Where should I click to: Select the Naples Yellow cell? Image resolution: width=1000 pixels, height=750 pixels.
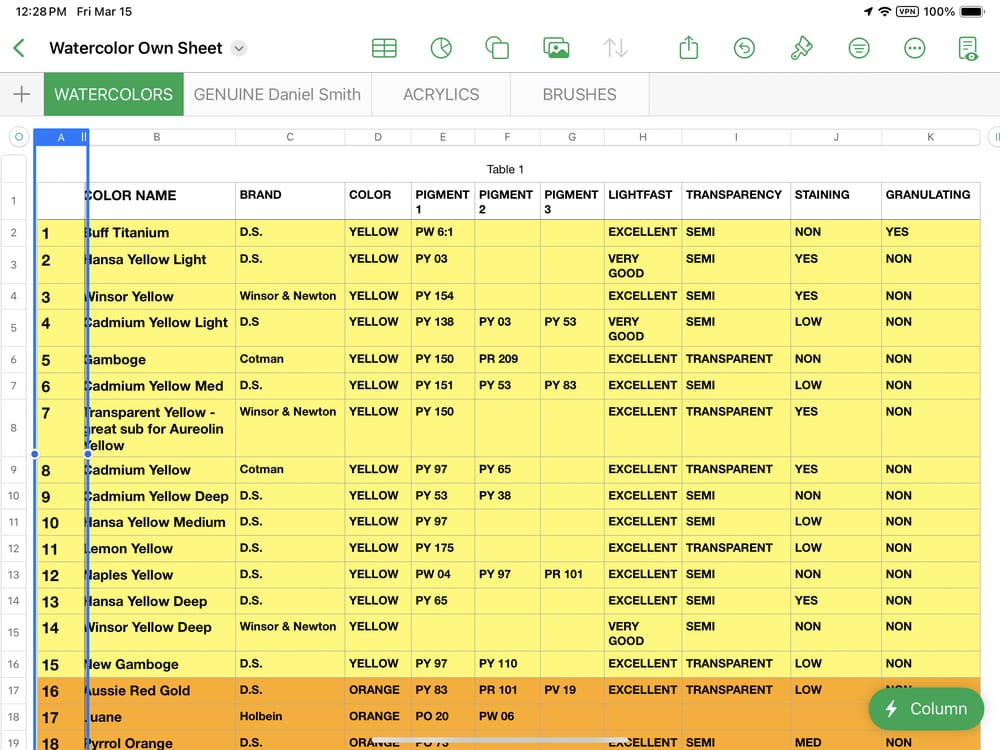click(x=161, y=575)
